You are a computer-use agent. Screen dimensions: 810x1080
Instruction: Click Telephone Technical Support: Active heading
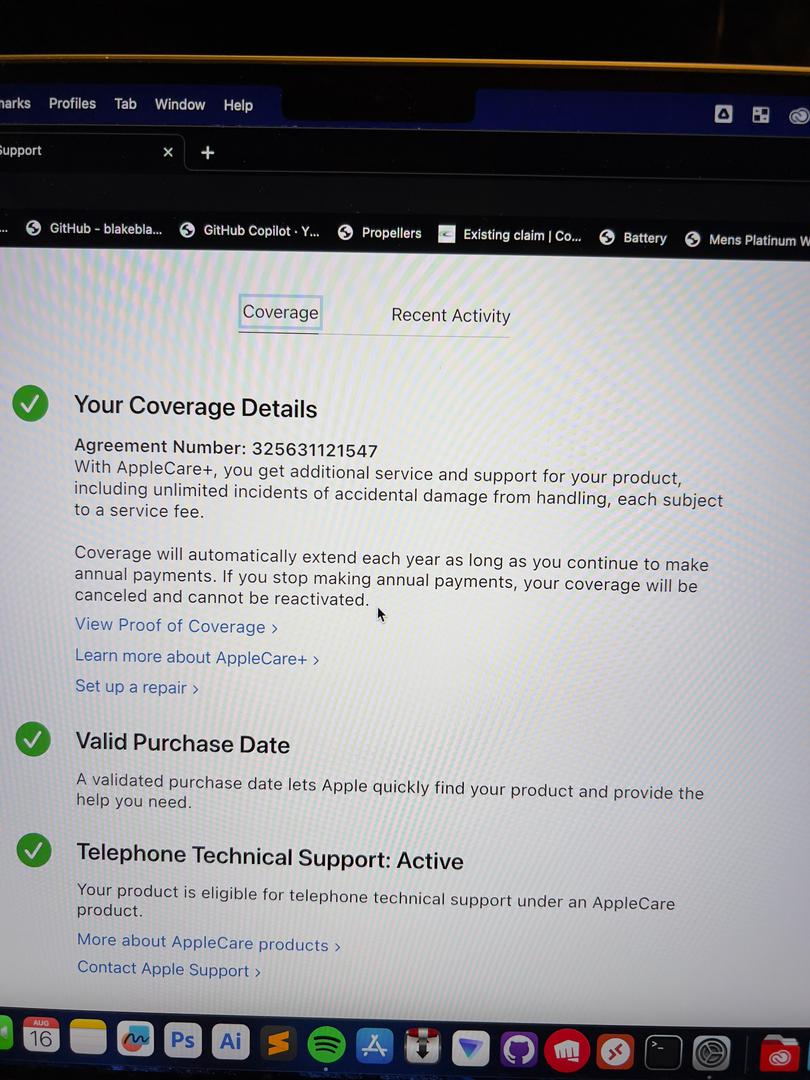pyautogui.click(x=270, y=857)
